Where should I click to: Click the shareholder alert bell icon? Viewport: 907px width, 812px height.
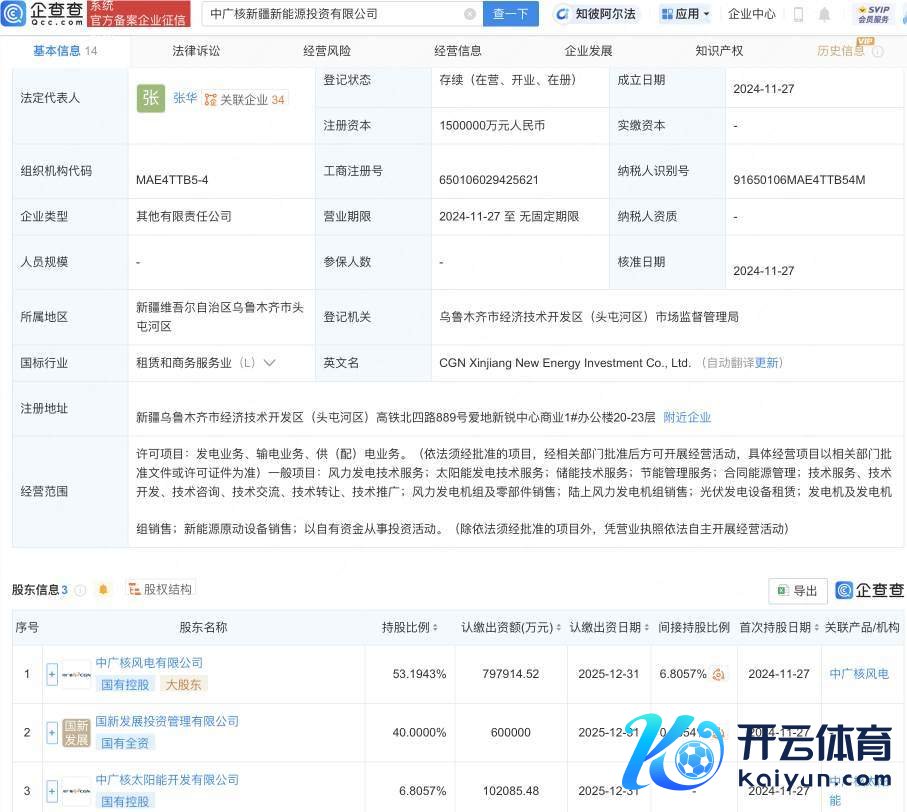click(103, 590)
